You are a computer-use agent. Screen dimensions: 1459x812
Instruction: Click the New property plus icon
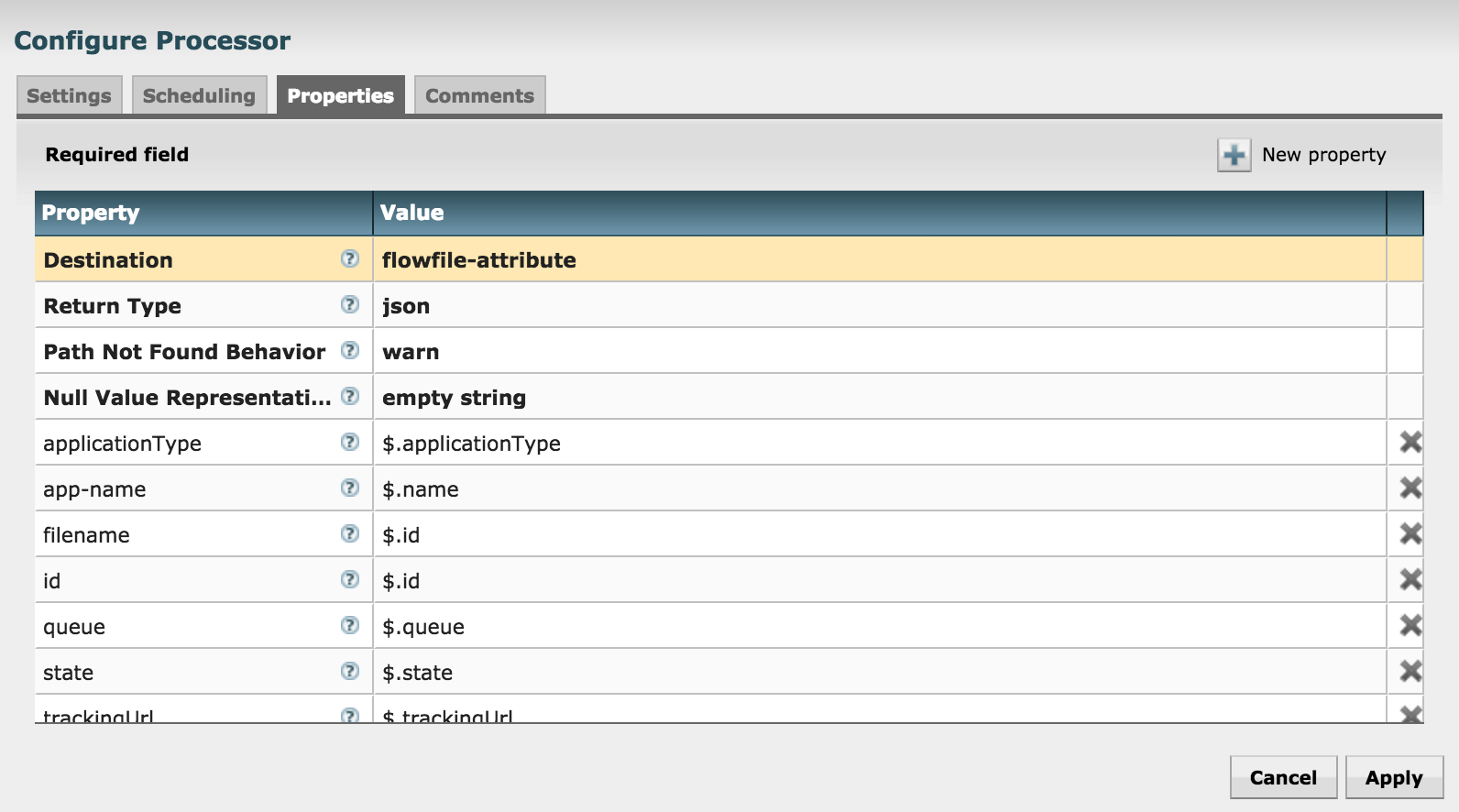[1234, 155]
